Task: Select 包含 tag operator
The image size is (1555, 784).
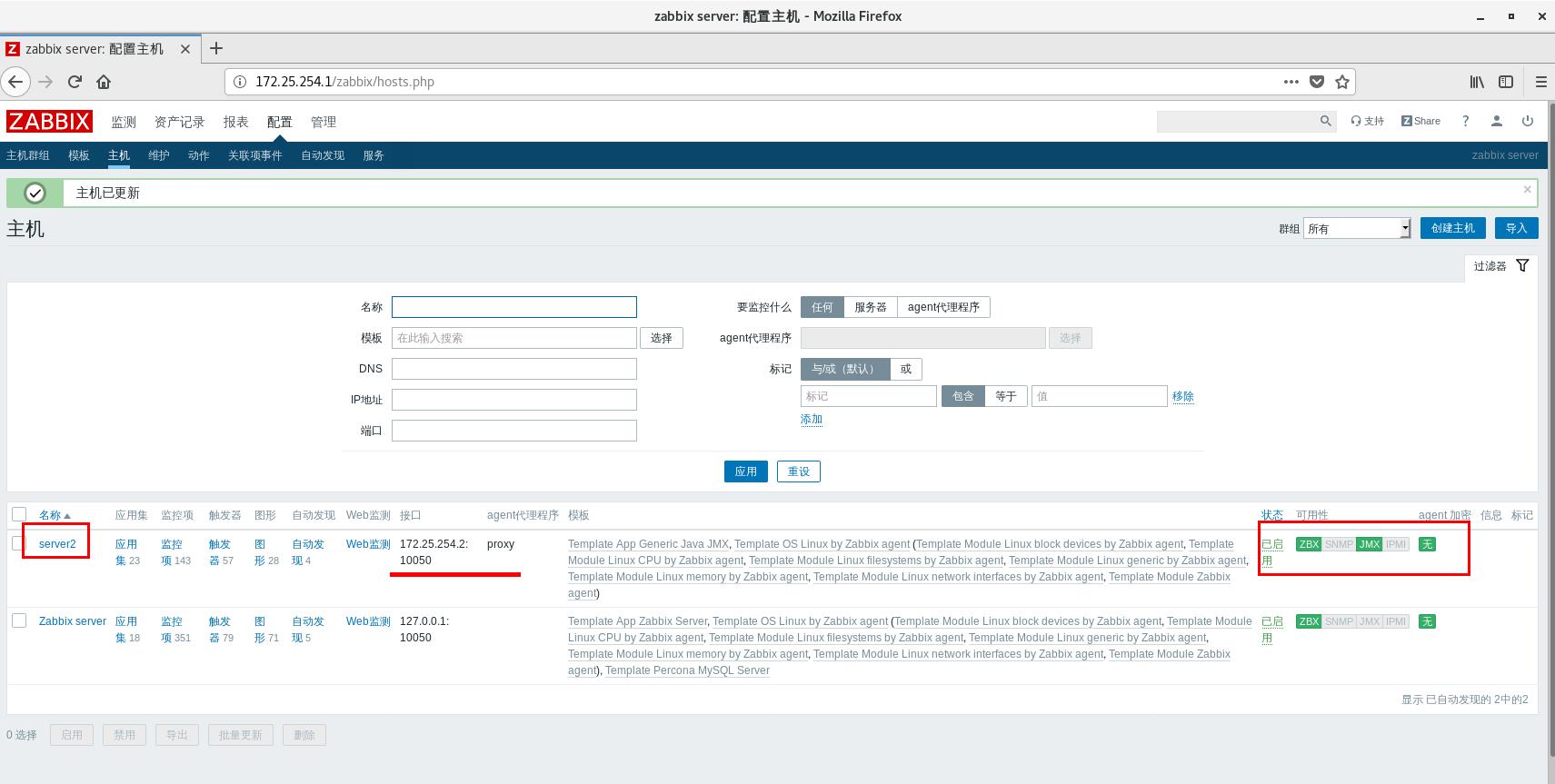Action: point(963,396)
